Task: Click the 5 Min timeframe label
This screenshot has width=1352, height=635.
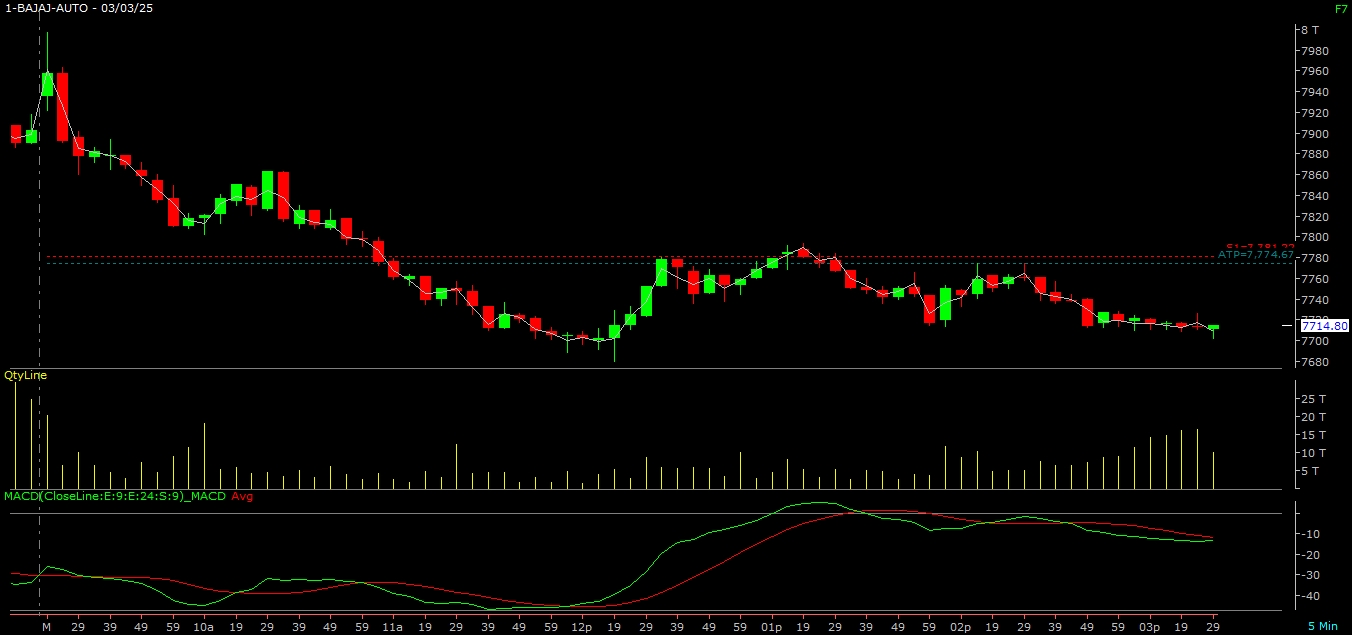Action: [x=1321, y=626]
